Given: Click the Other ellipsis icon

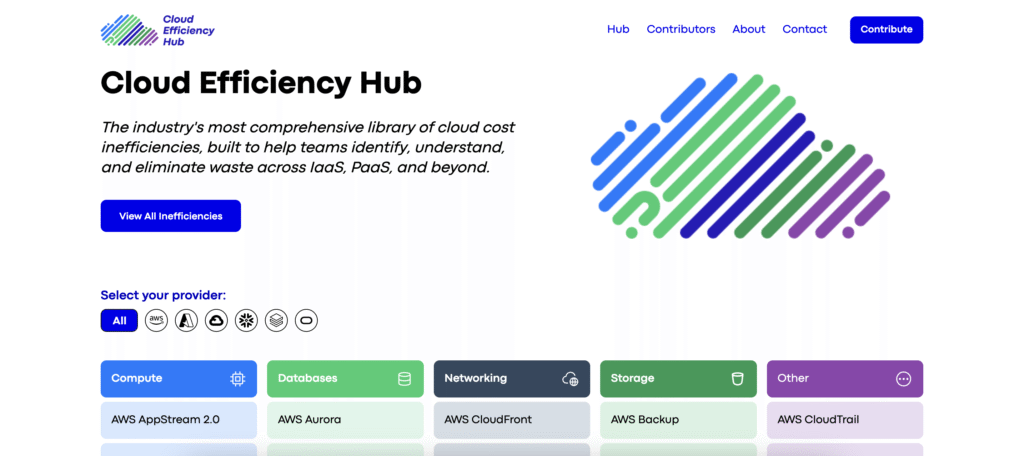Looking at the screenshot, I should pos(903,379).
